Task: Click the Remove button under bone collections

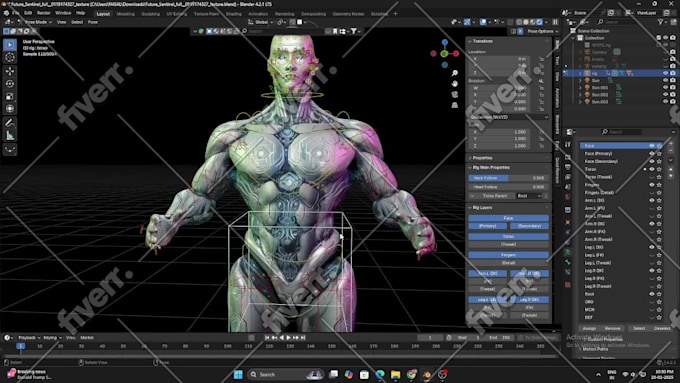Action: pos(612,328)
